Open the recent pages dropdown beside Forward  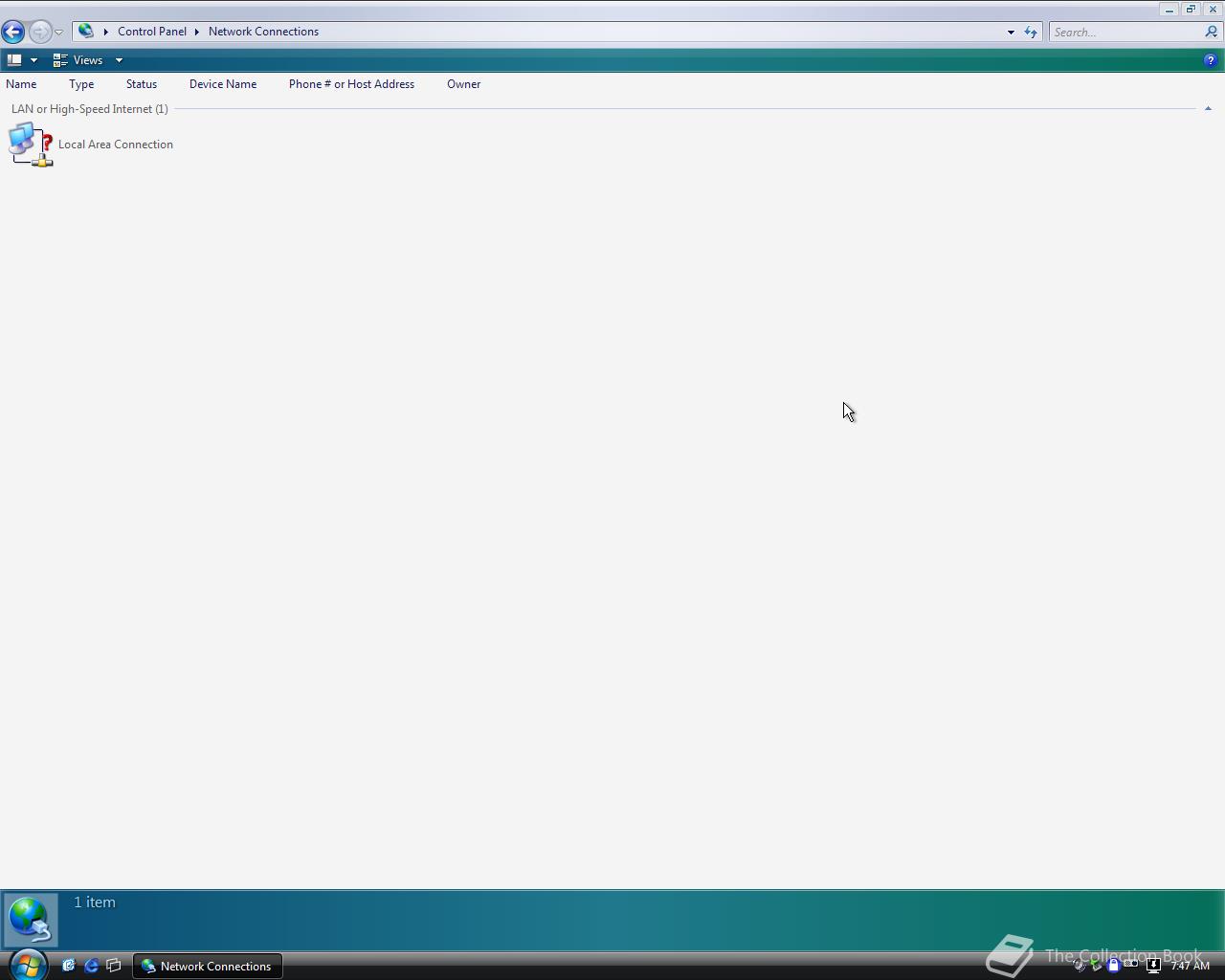tap(58, 33)
